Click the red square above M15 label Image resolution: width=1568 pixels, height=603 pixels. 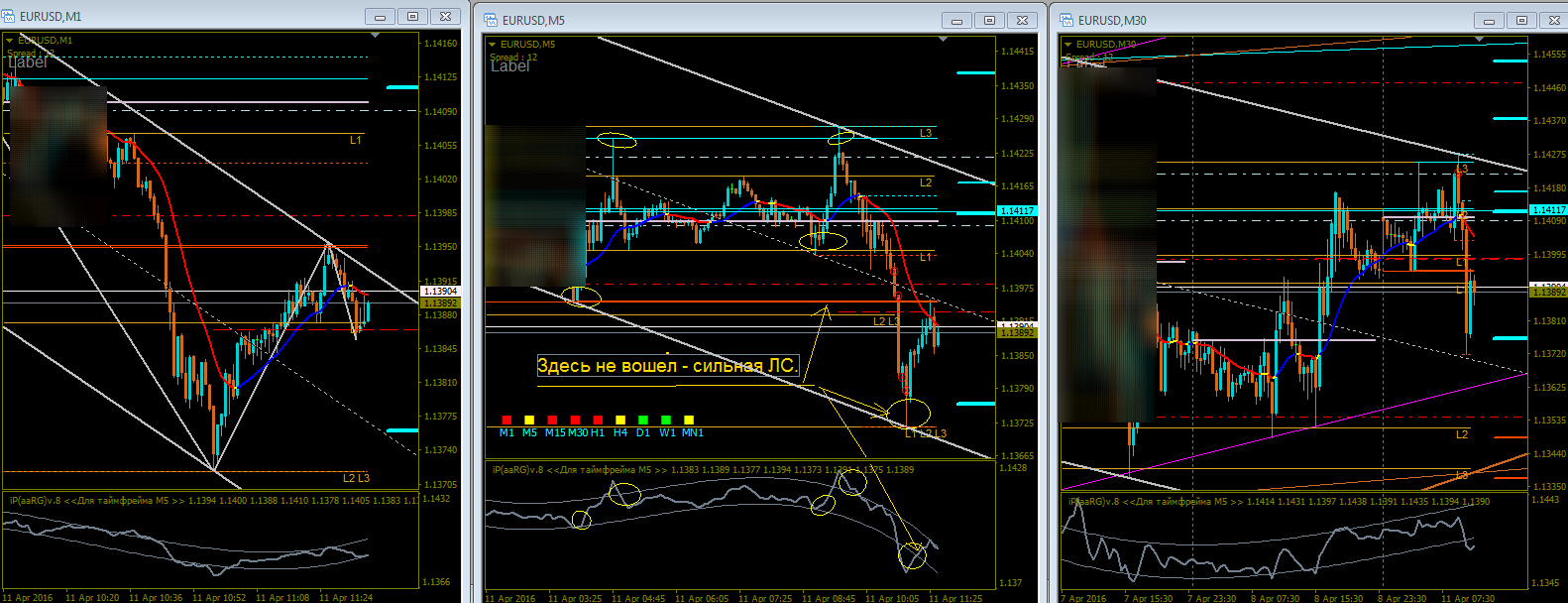click(x=552, y=421)
